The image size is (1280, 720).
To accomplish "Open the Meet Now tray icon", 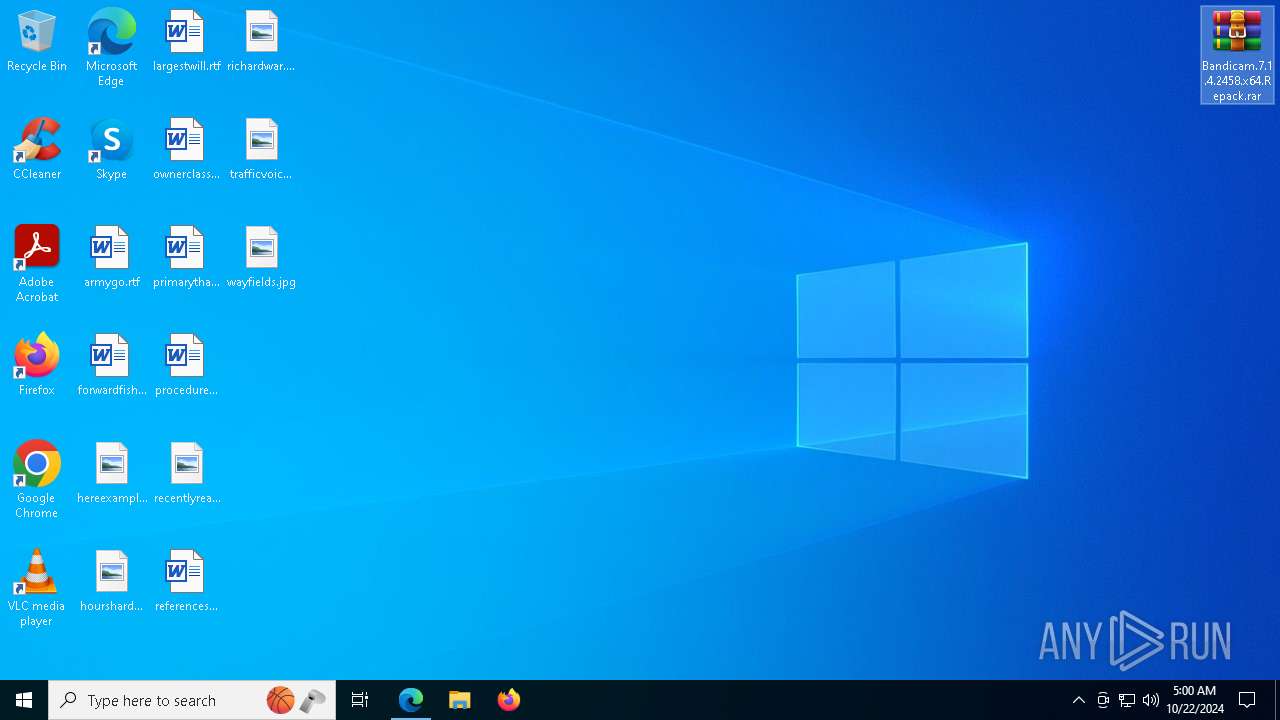I will tap(1103, 700).
